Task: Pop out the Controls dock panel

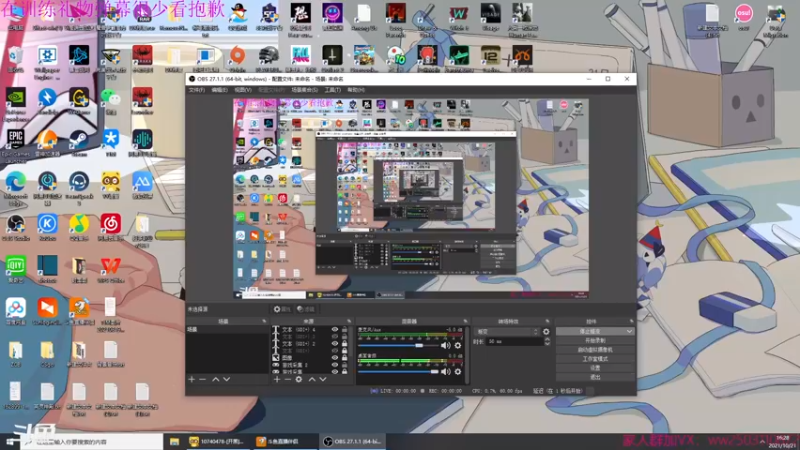Action: click(x=632, y=321)
